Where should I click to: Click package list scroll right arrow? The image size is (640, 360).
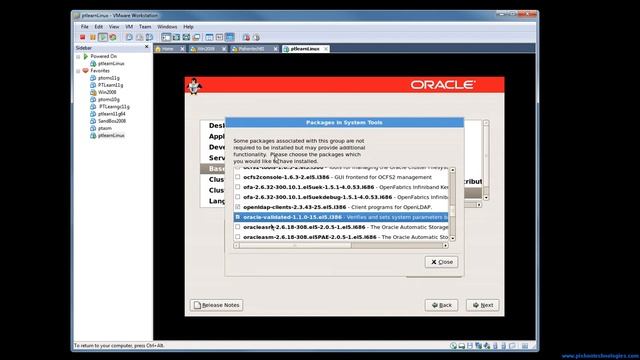pyautogui.click(x=445, y=245)
